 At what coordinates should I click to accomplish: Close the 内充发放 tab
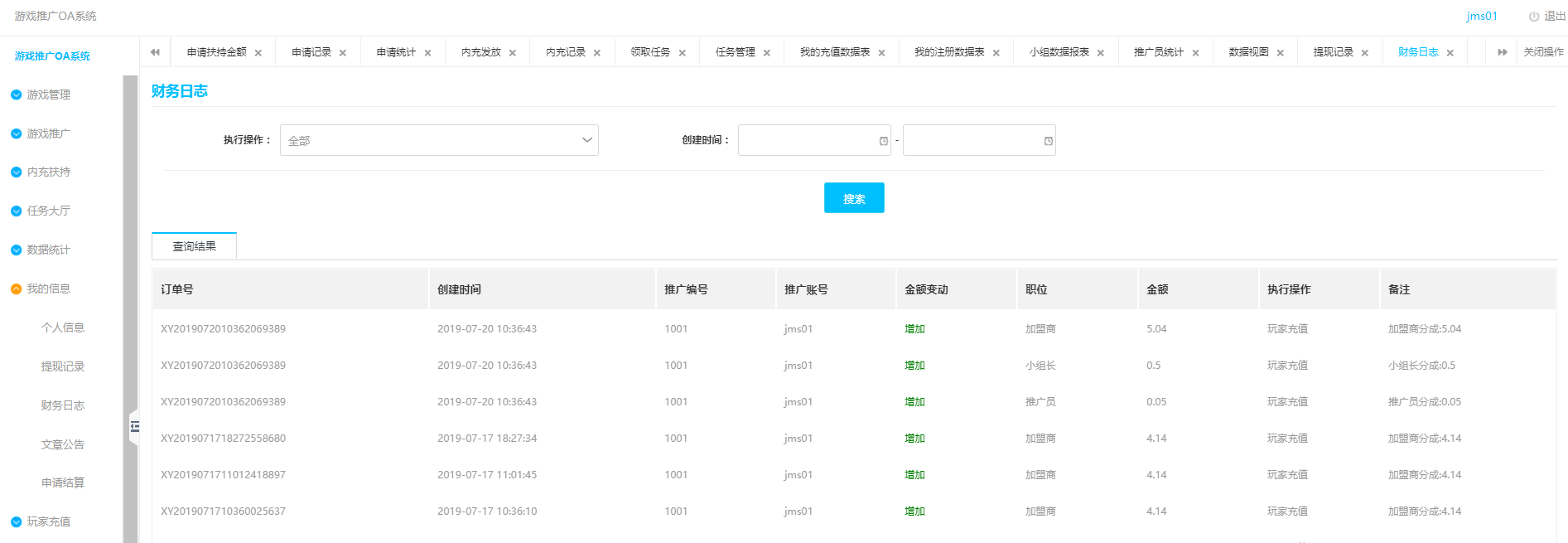point(513,53)
